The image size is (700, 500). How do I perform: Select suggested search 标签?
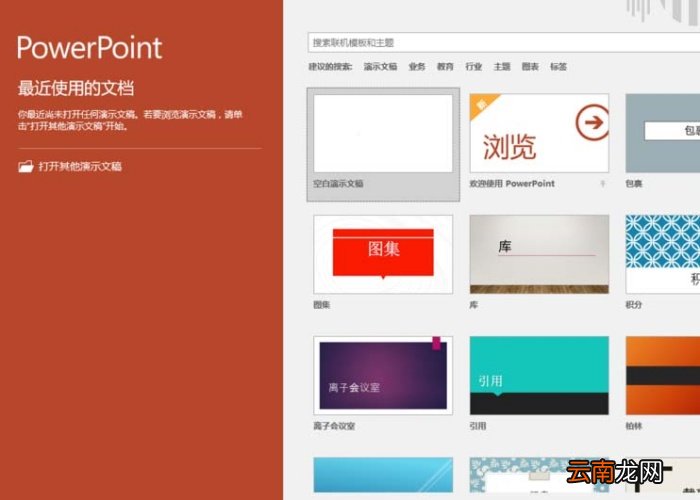click(558, 67)
